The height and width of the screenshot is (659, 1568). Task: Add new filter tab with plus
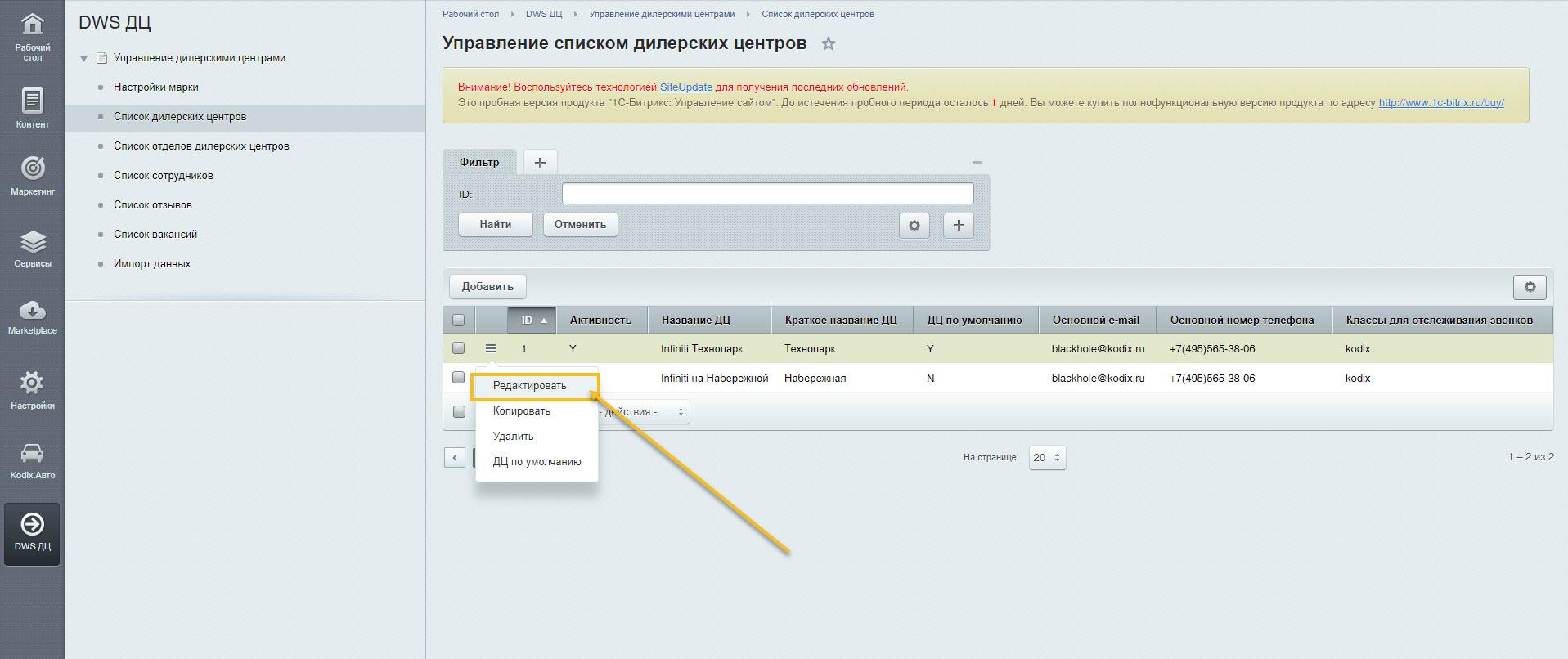pyautogui.click(x=540, y=163)
